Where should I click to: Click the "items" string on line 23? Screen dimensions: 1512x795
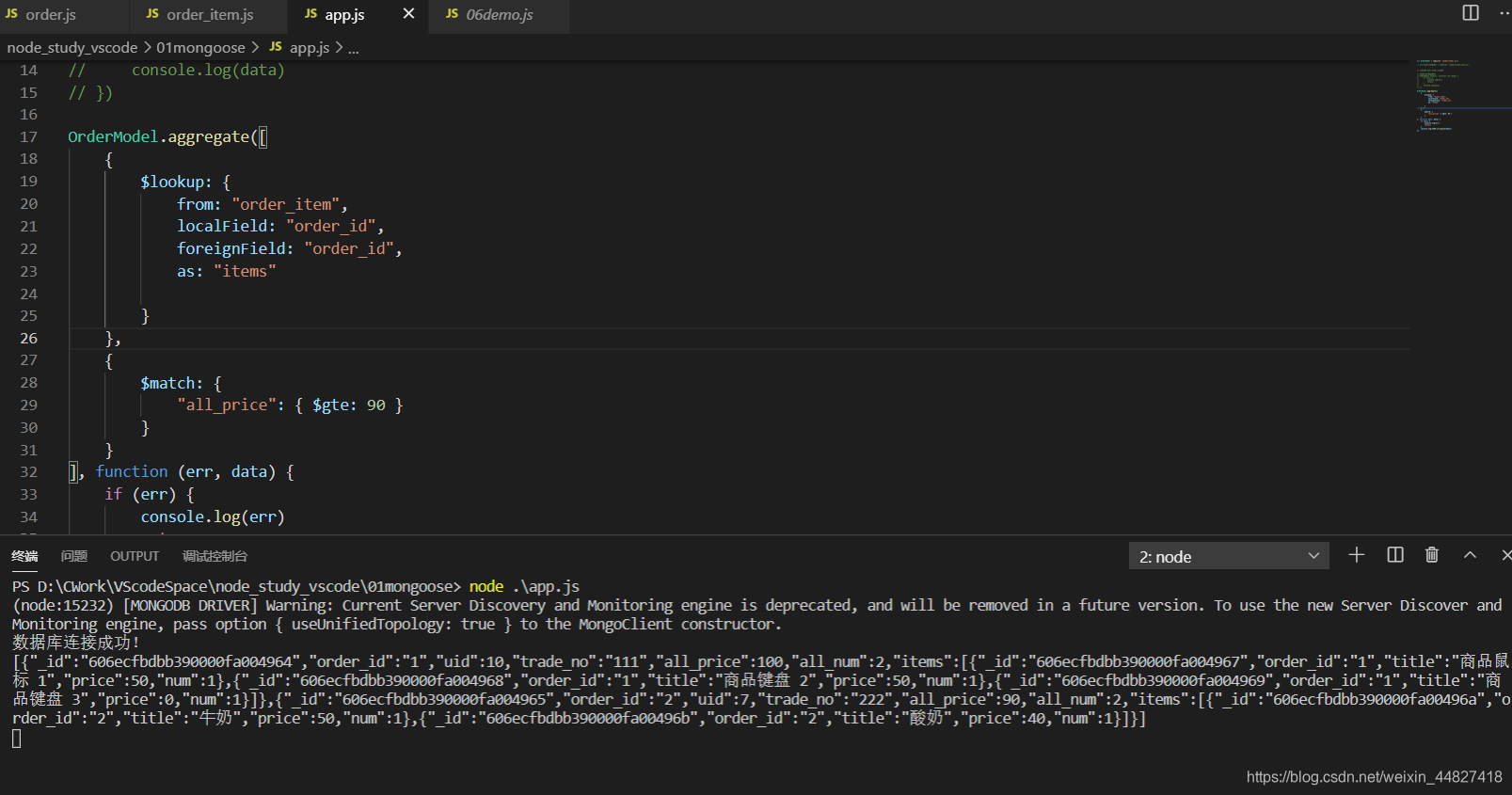245,272
